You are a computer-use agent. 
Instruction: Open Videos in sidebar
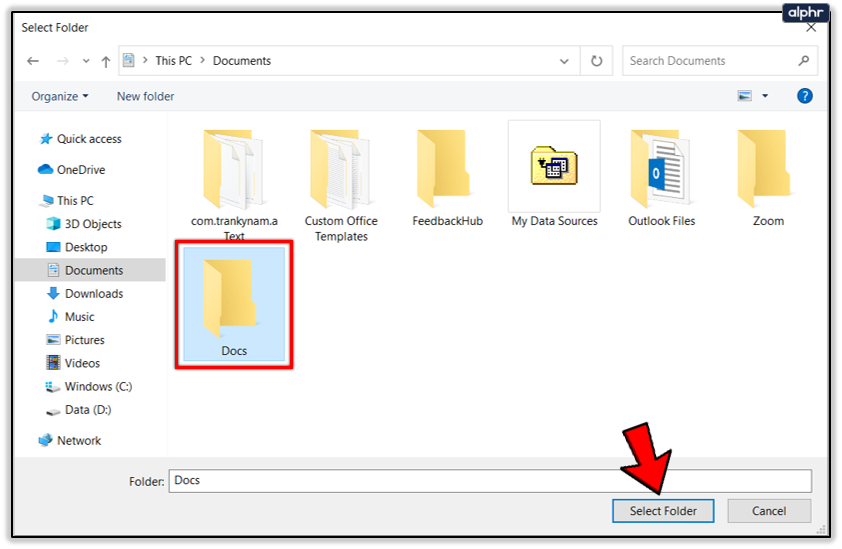[x=73, y=363]
